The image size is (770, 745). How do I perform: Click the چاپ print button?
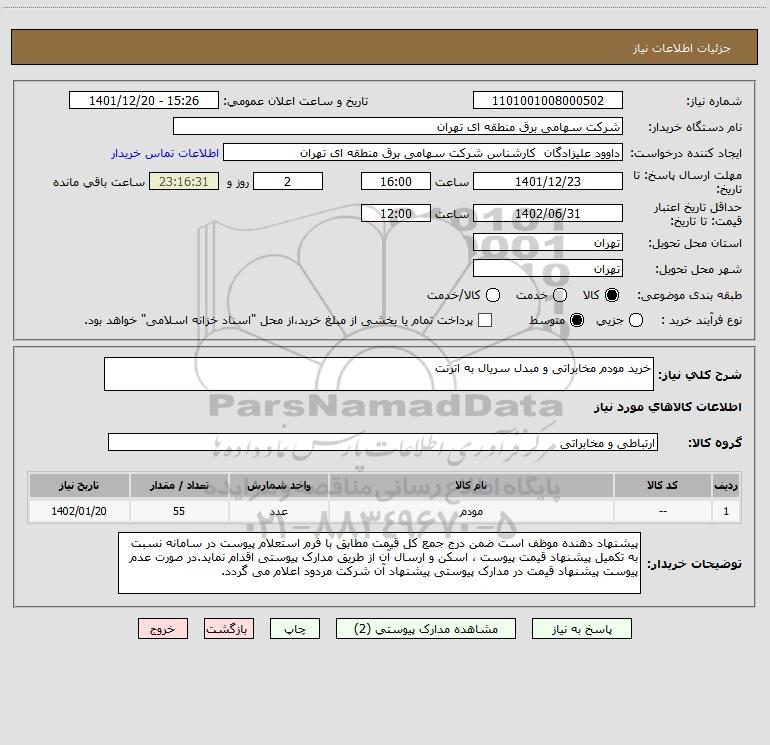pyautogui.click(x=295, y=629)
